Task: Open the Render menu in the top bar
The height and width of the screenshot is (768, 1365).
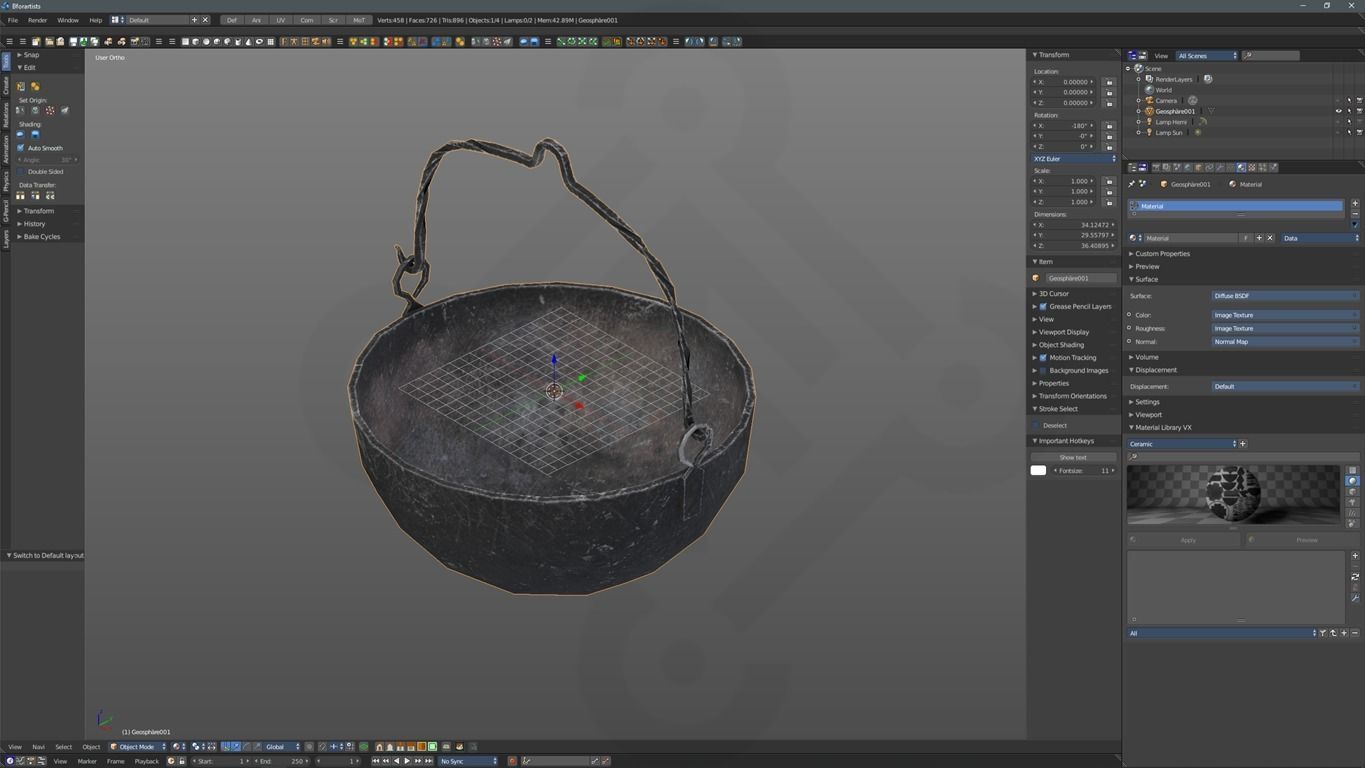Action: click(x=37, y=20)
